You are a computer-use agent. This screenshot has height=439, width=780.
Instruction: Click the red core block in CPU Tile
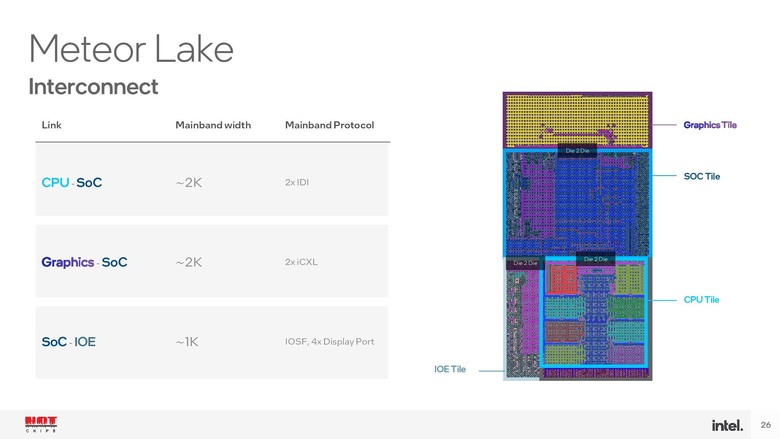point(562,278)
